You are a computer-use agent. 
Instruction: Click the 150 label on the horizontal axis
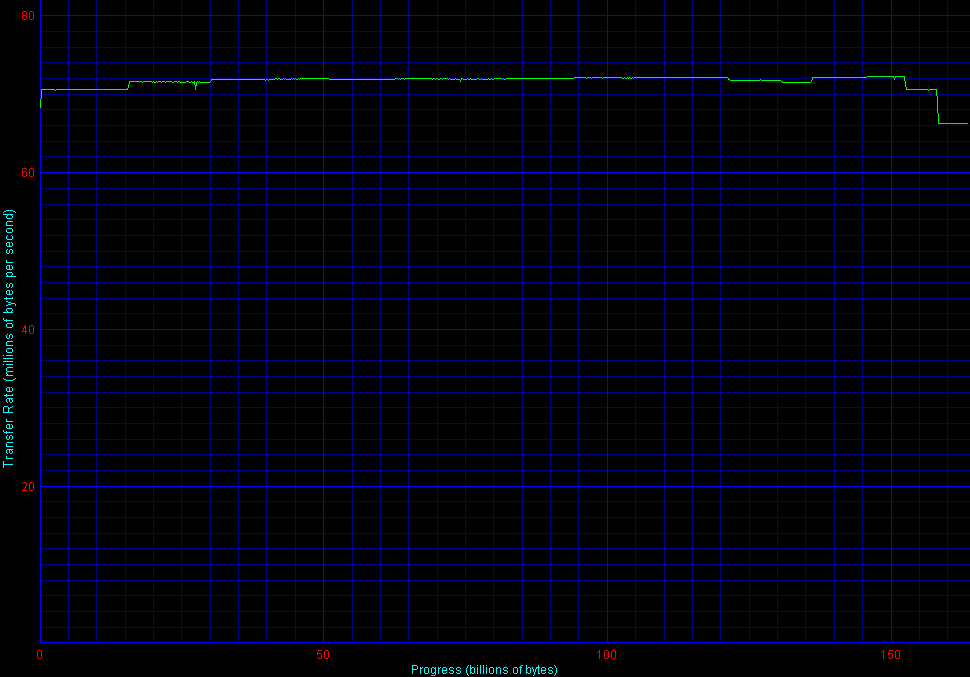pos(891,655)
